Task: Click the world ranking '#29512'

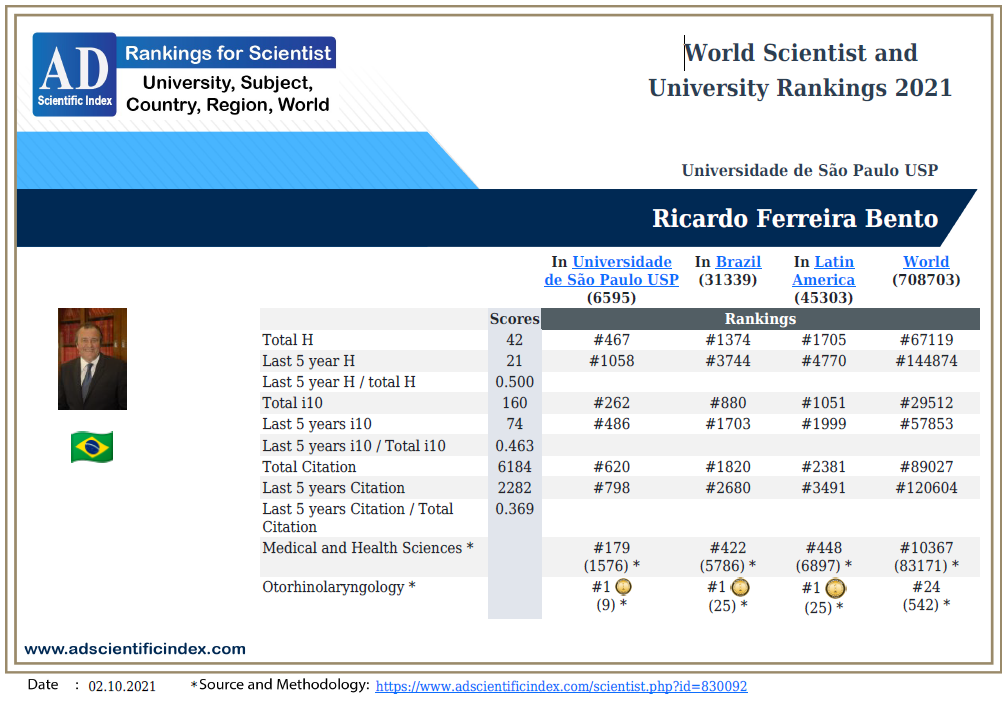Action: [926, 403]
